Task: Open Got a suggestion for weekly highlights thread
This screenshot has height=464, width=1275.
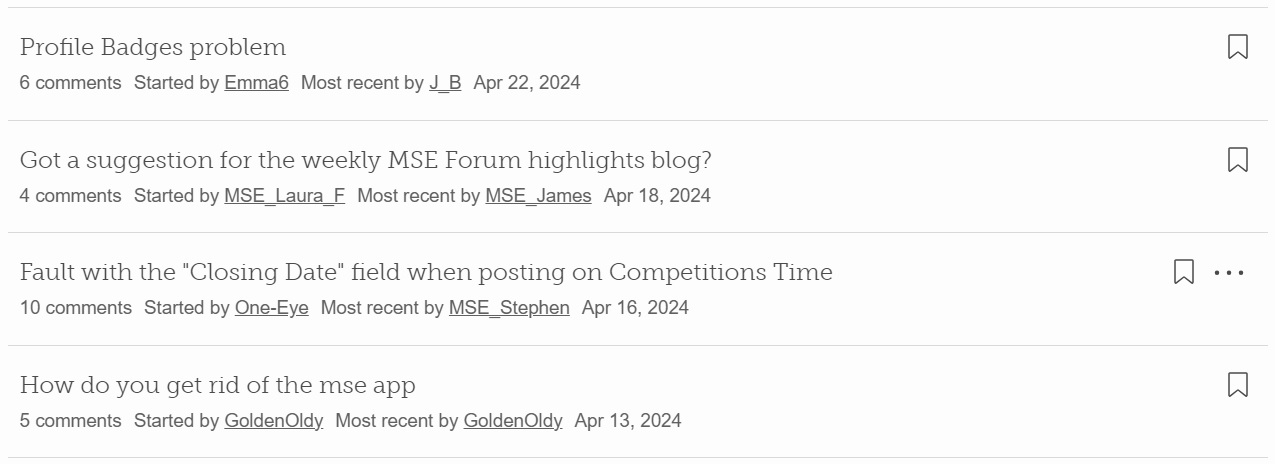Action: point(366,160)
